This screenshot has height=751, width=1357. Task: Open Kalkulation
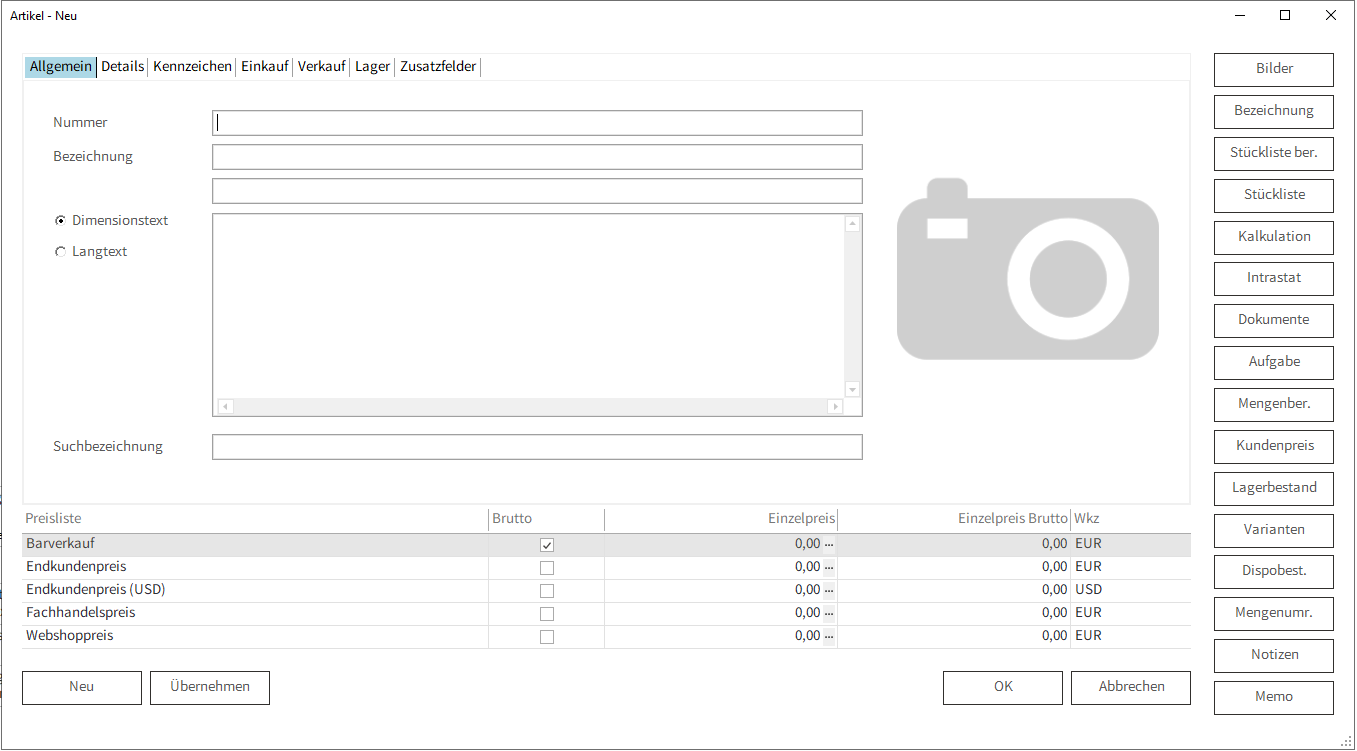[1274, 237]
